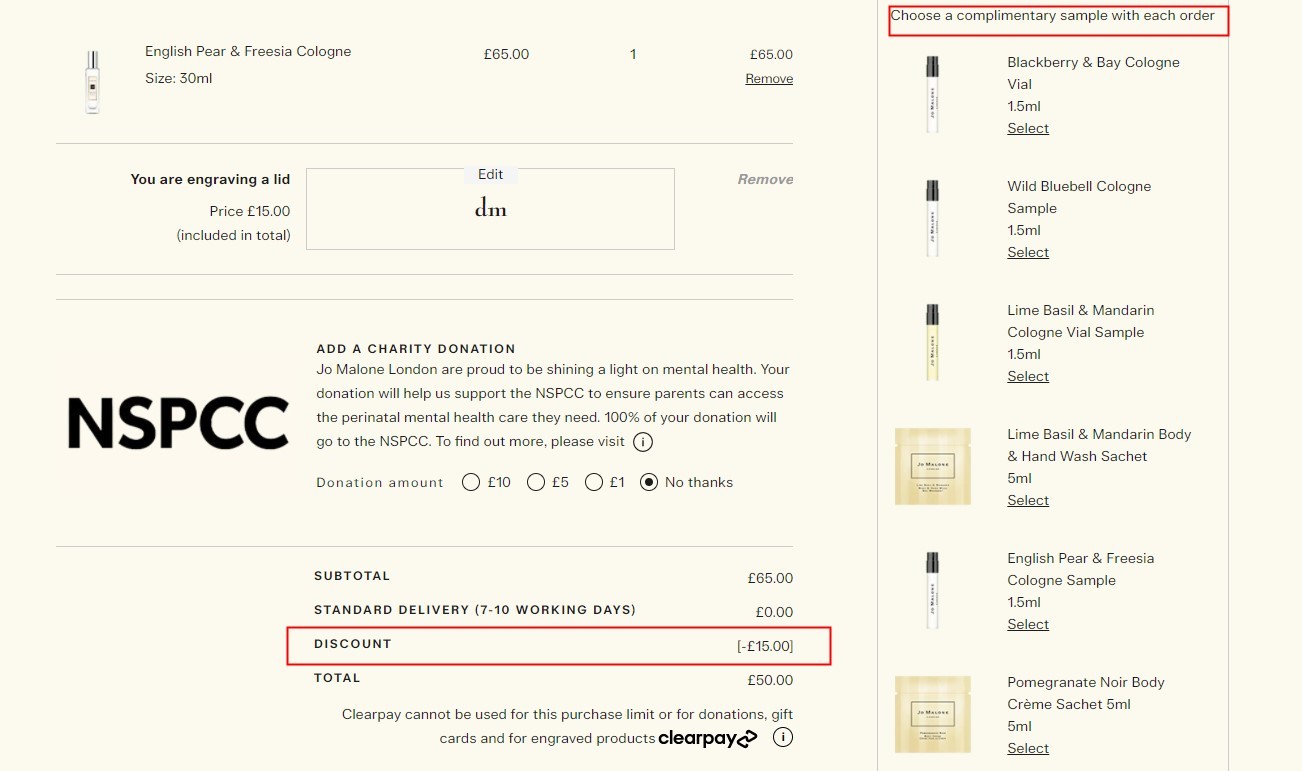Open the Clearpay info icon
Viewport: 1302px width, 771px height.
click(783, 738)
